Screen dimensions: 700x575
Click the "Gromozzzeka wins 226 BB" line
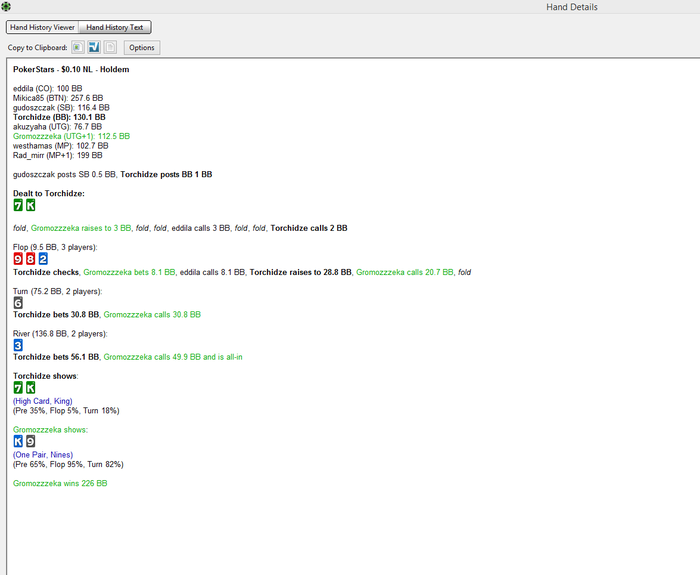coord(60,483)
